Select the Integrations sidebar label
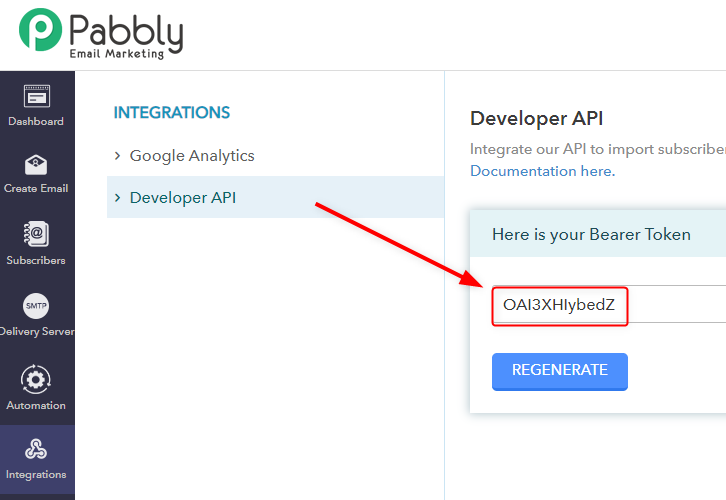 (36, 475)
